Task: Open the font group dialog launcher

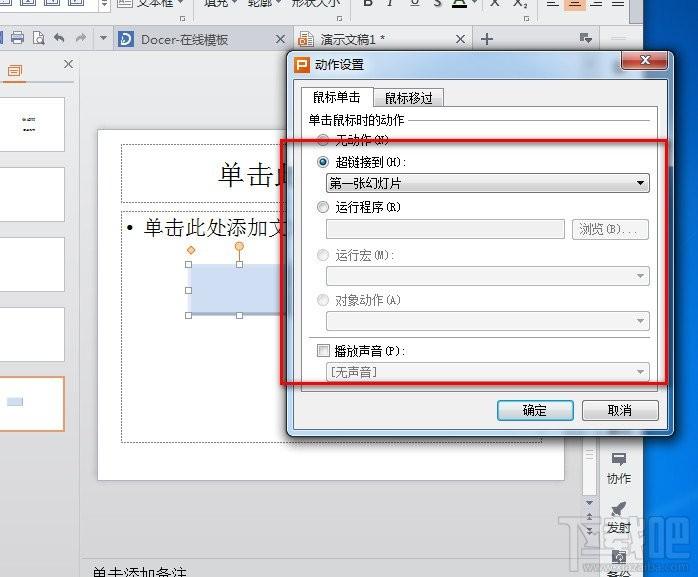Action: pyautogui.click(x=527, y=19)
